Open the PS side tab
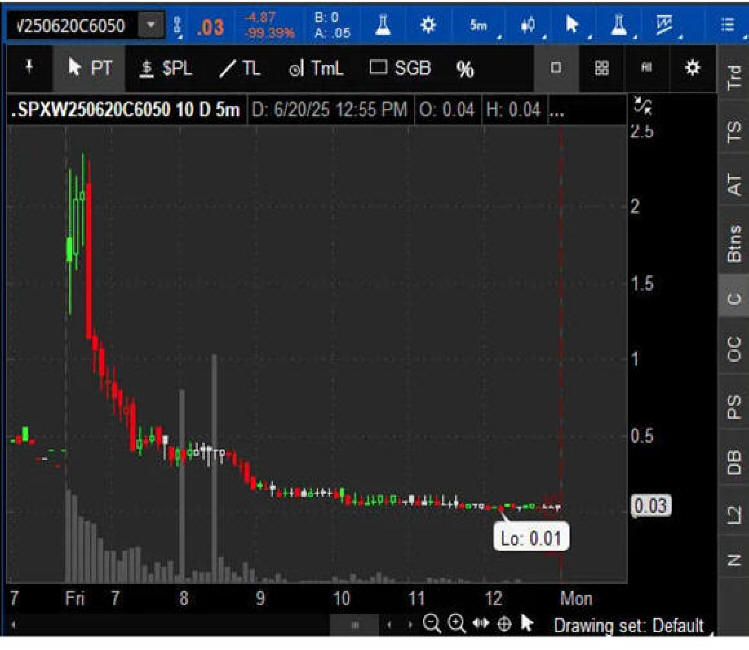This screenshot has width=749, height=650. 734,406
